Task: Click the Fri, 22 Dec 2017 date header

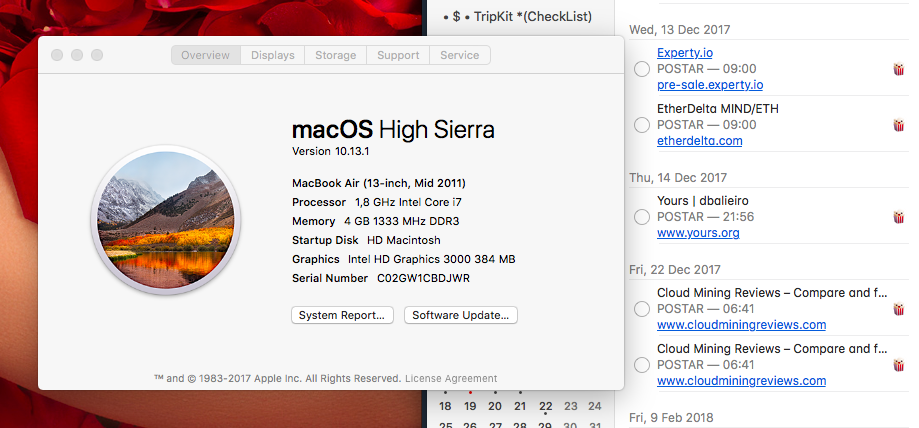Action: [675, 270]
